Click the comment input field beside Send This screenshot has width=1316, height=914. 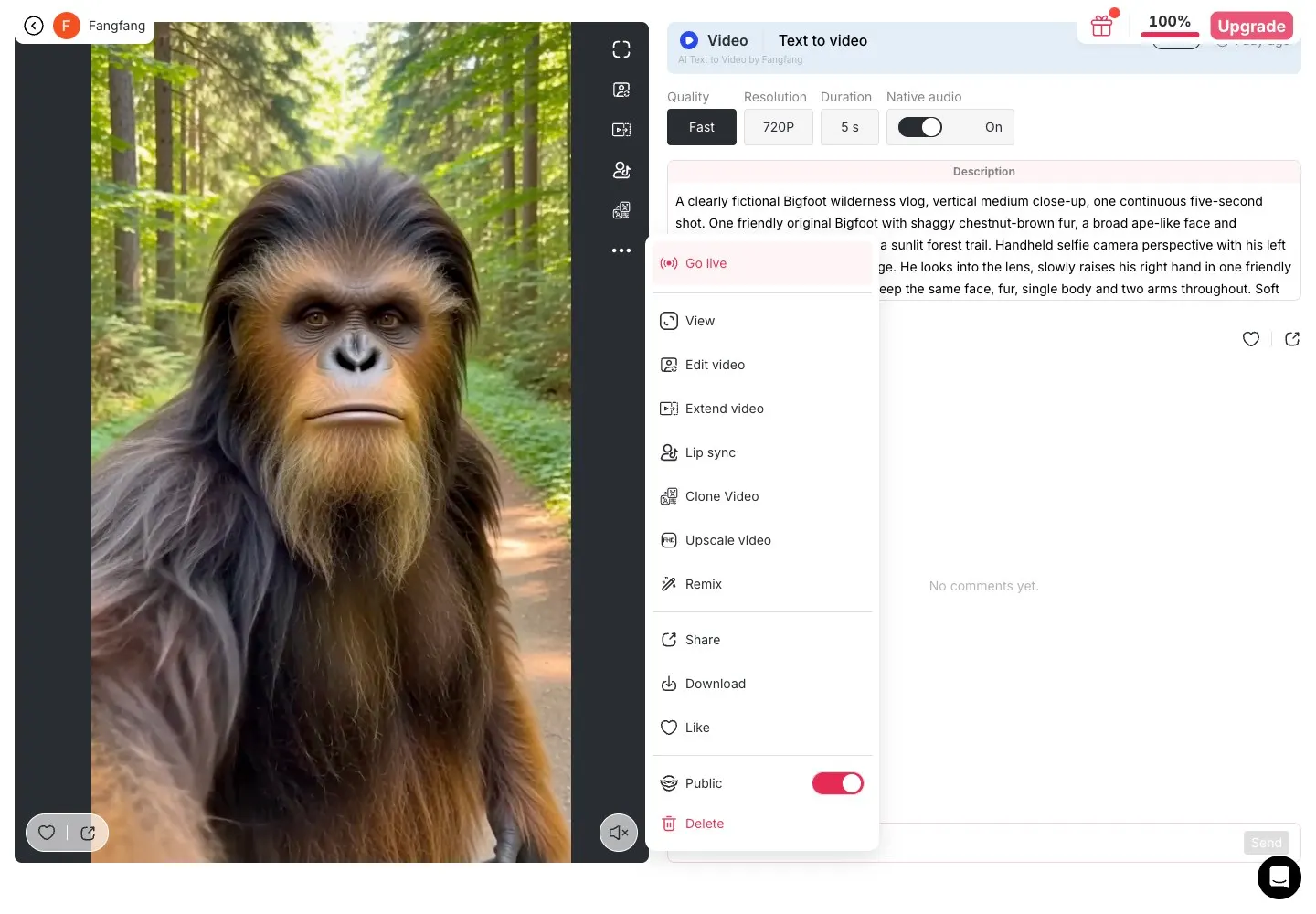[1060, 843]
